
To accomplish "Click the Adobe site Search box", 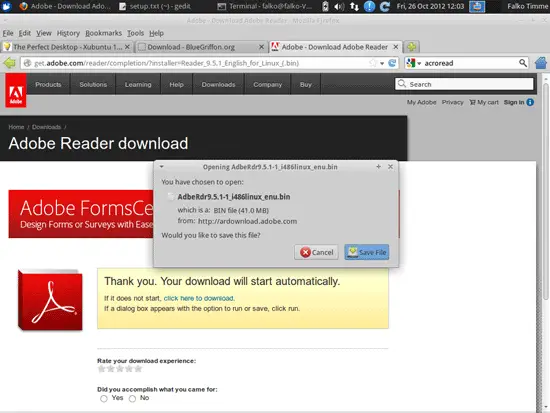I will [464, 84].
